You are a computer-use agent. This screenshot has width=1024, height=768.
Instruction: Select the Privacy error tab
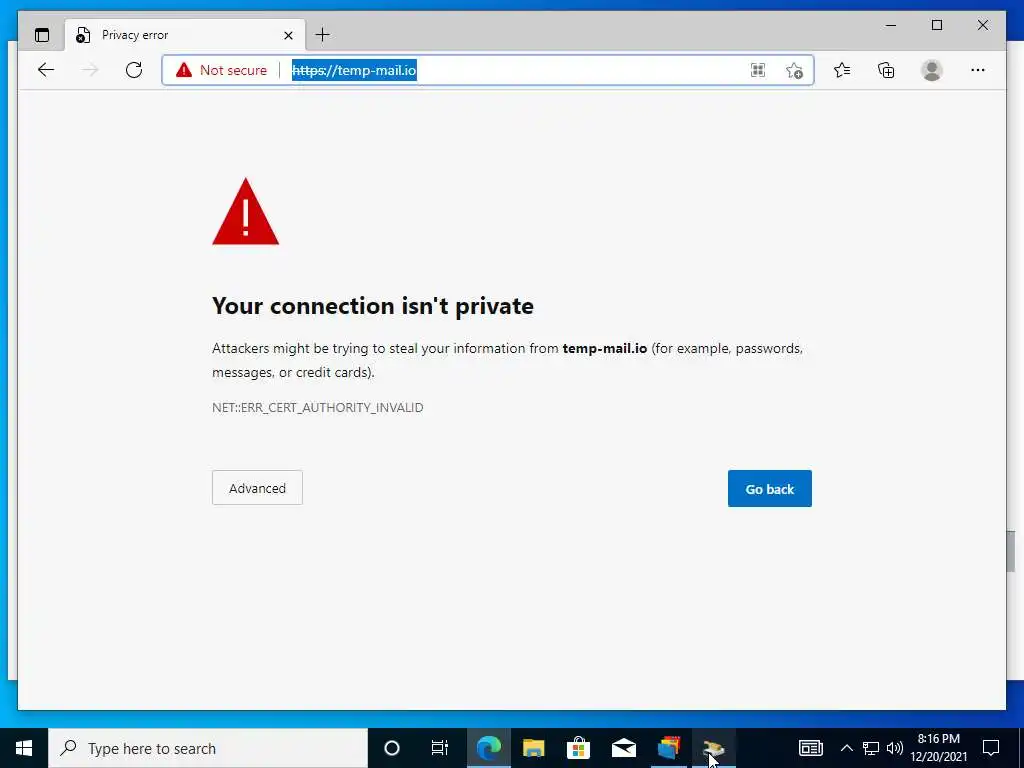185,35
